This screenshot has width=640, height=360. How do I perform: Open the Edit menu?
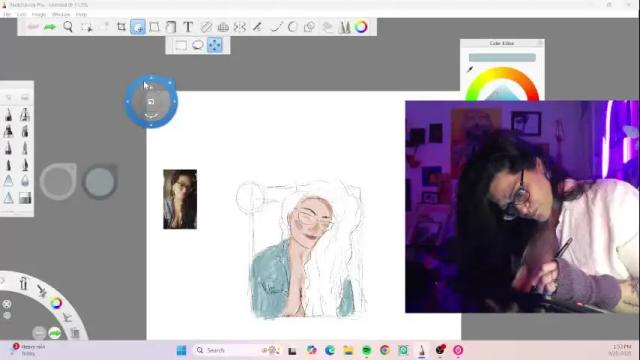coord(21,14)
